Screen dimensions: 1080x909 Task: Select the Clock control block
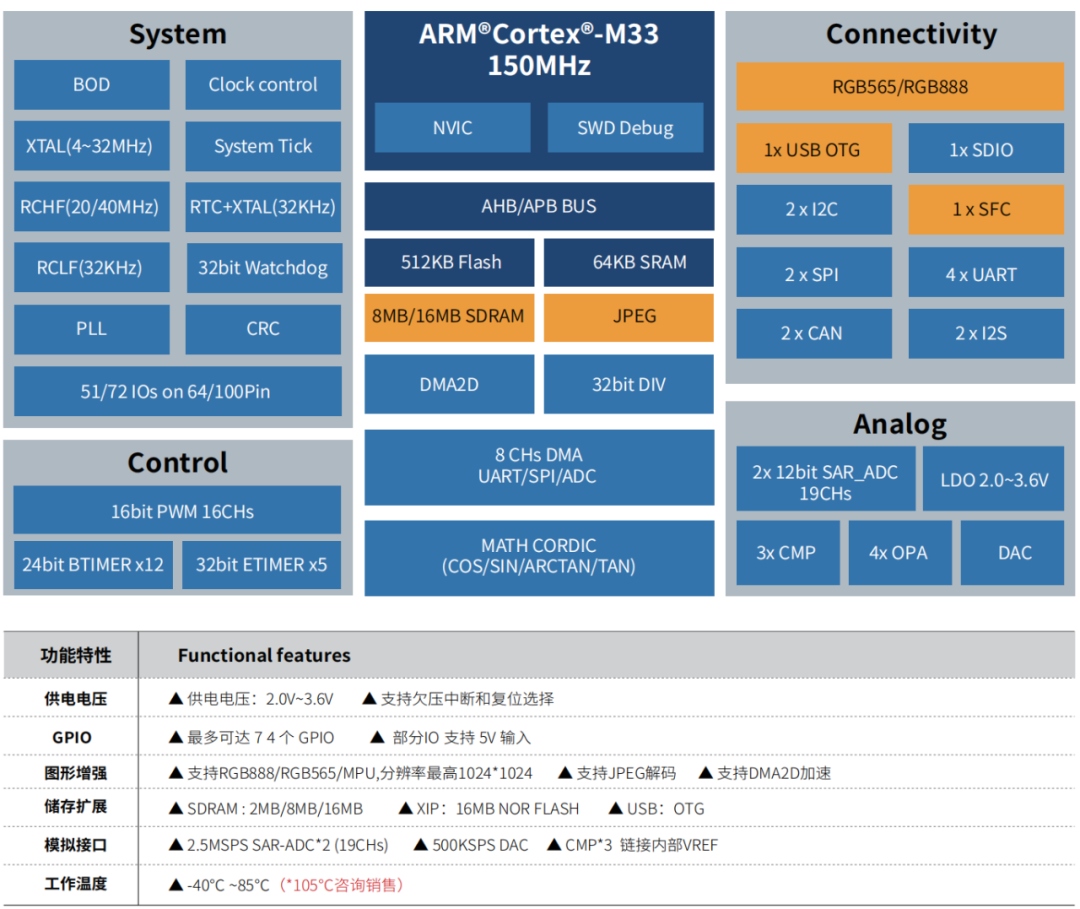tap(263, 85)
